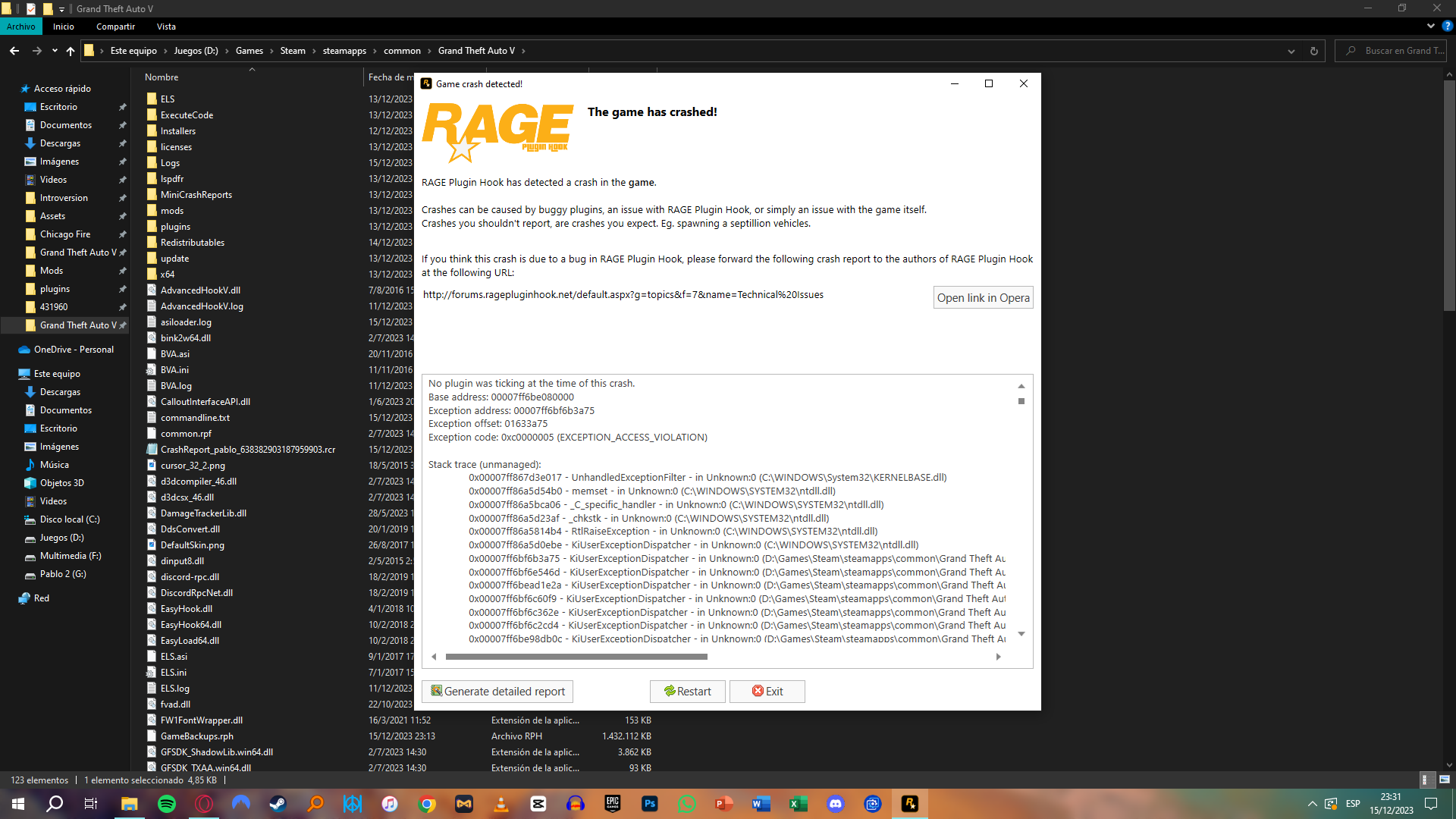Open the Vista ribbon tab
The height and width of the screenshot is (819, 1456).
point(166,27)
